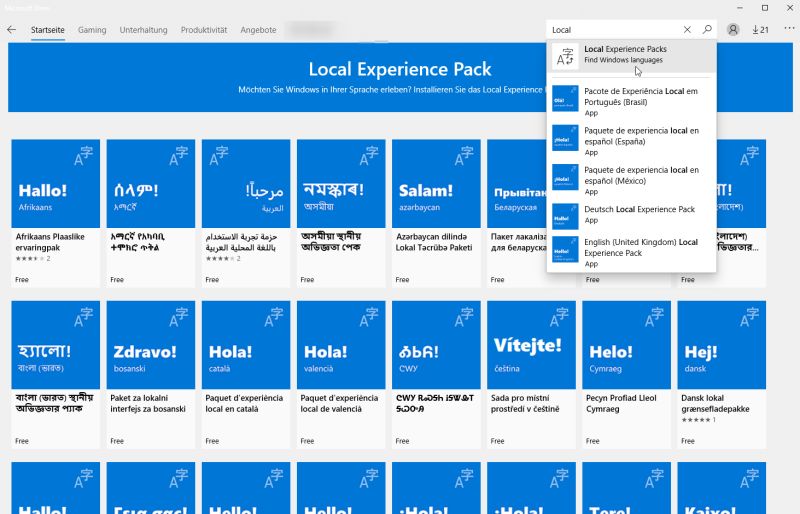Open the Afrikaans Hallo! tile

coord(56,184)
